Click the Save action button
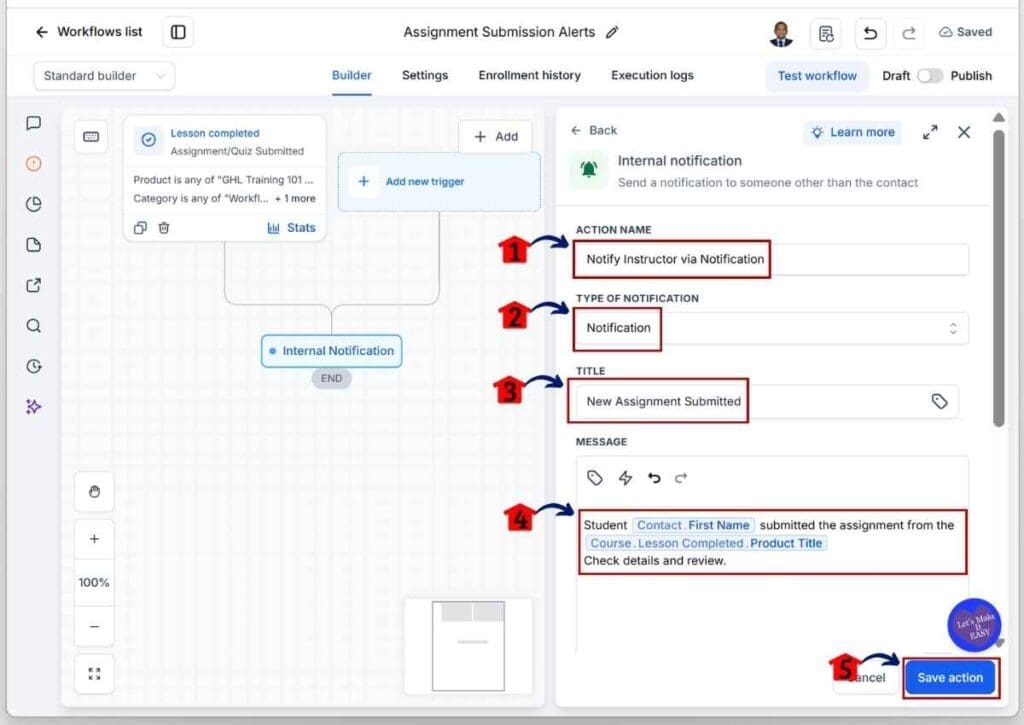Viewport: 1024px width, 725px height. pos(950,678)
